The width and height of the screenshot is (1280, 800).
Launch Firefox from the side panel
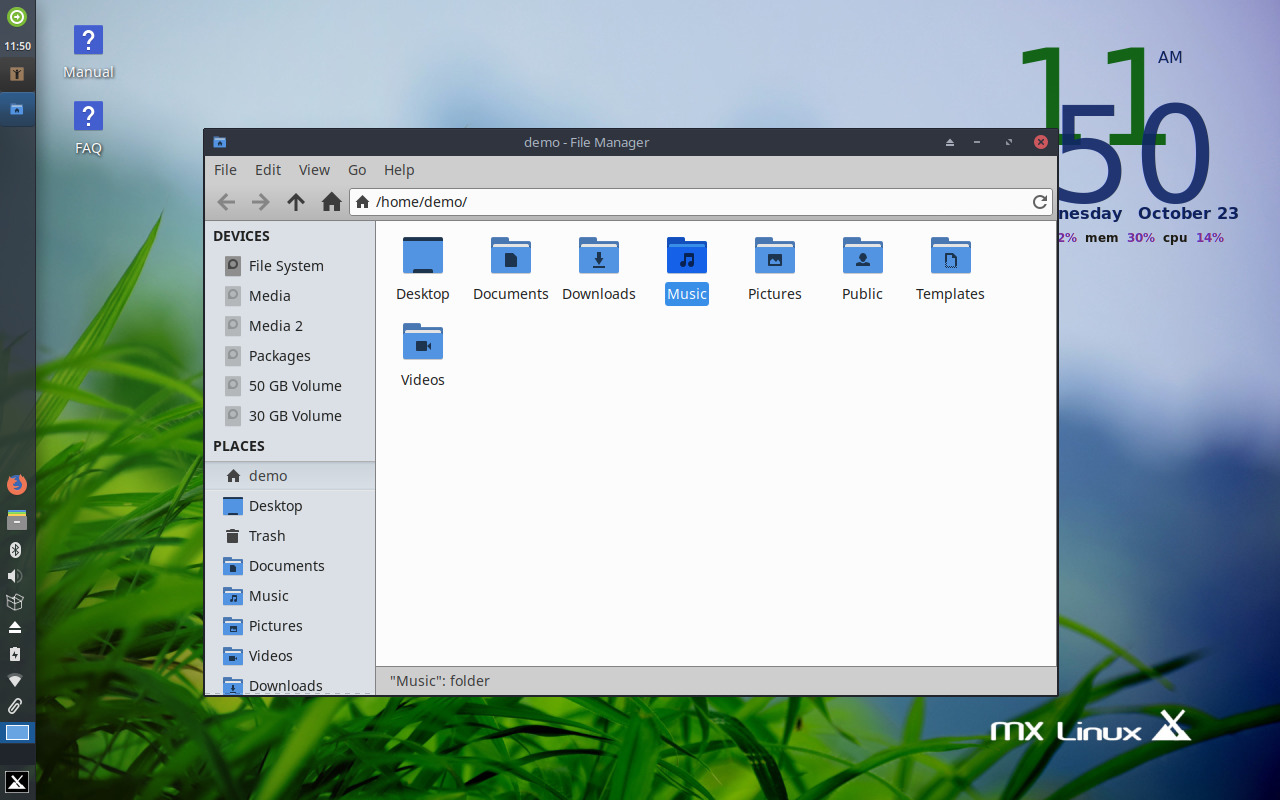tap(17, 485)
